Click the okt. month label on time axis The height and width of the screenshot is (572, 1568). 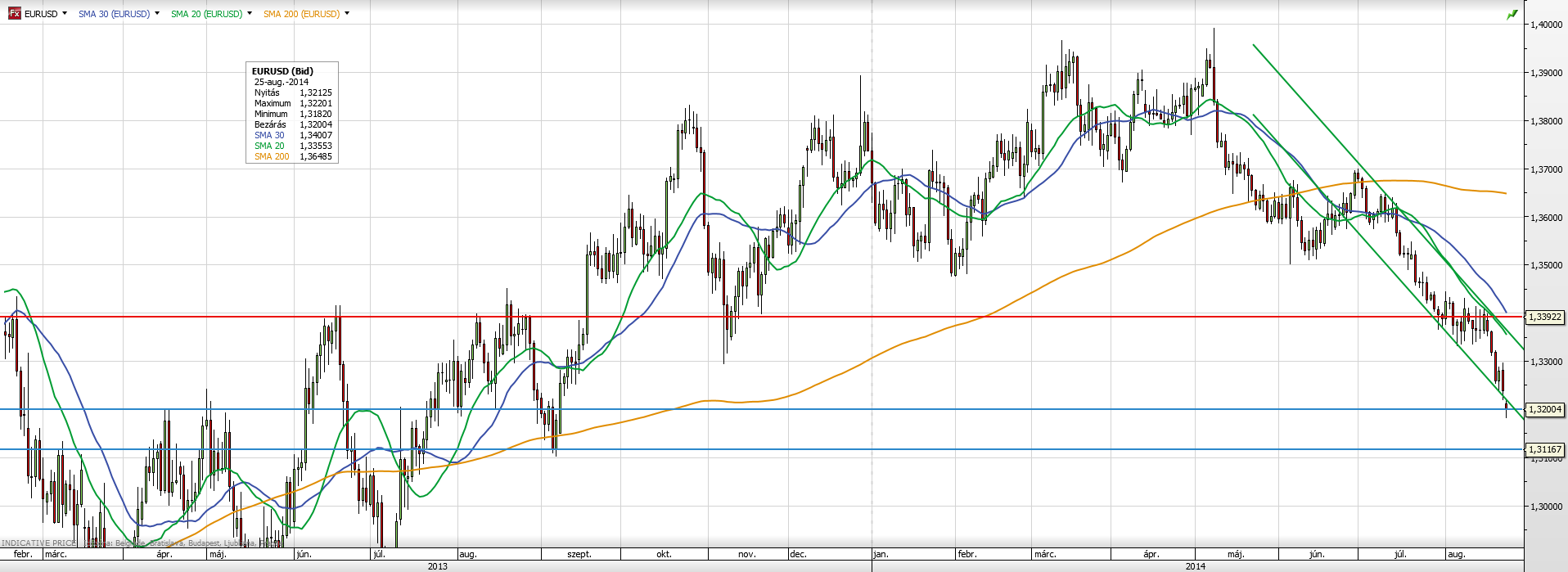tap(664, 554)
